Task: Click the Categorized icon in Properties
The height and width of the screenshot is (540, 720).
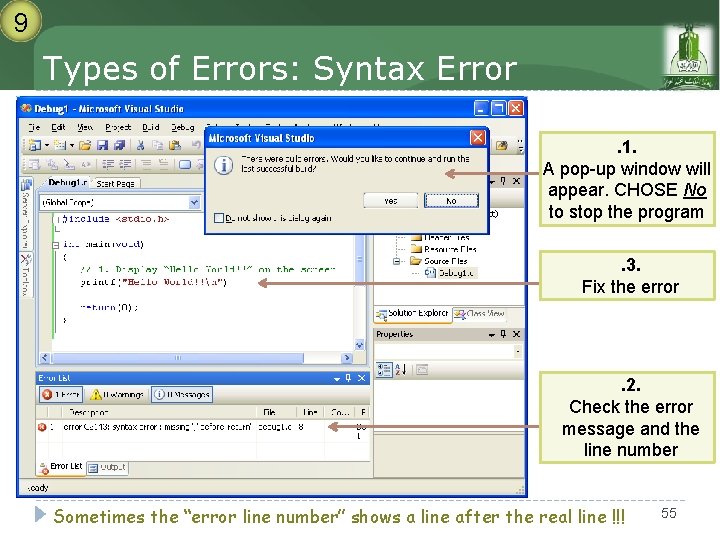Action: pyautogui.click(x=384, y=370)
